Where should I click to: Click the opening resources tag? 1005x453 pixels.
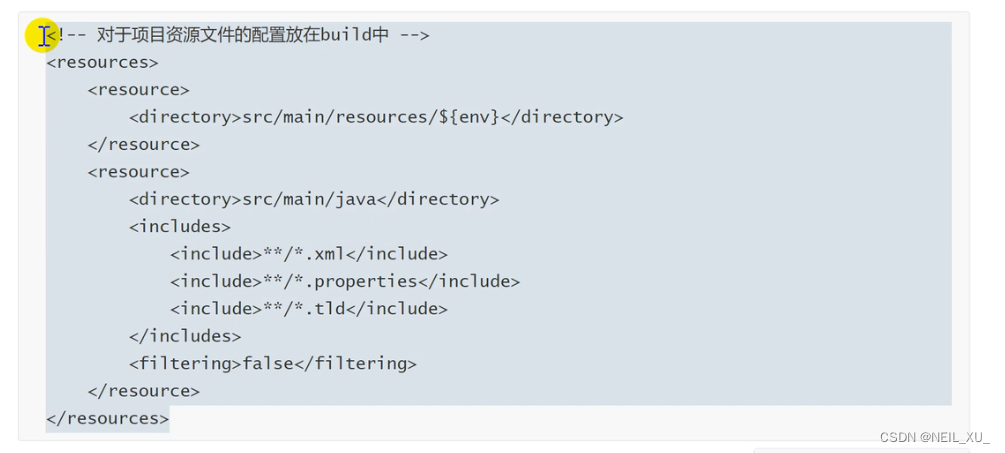(x=102, y=63)
